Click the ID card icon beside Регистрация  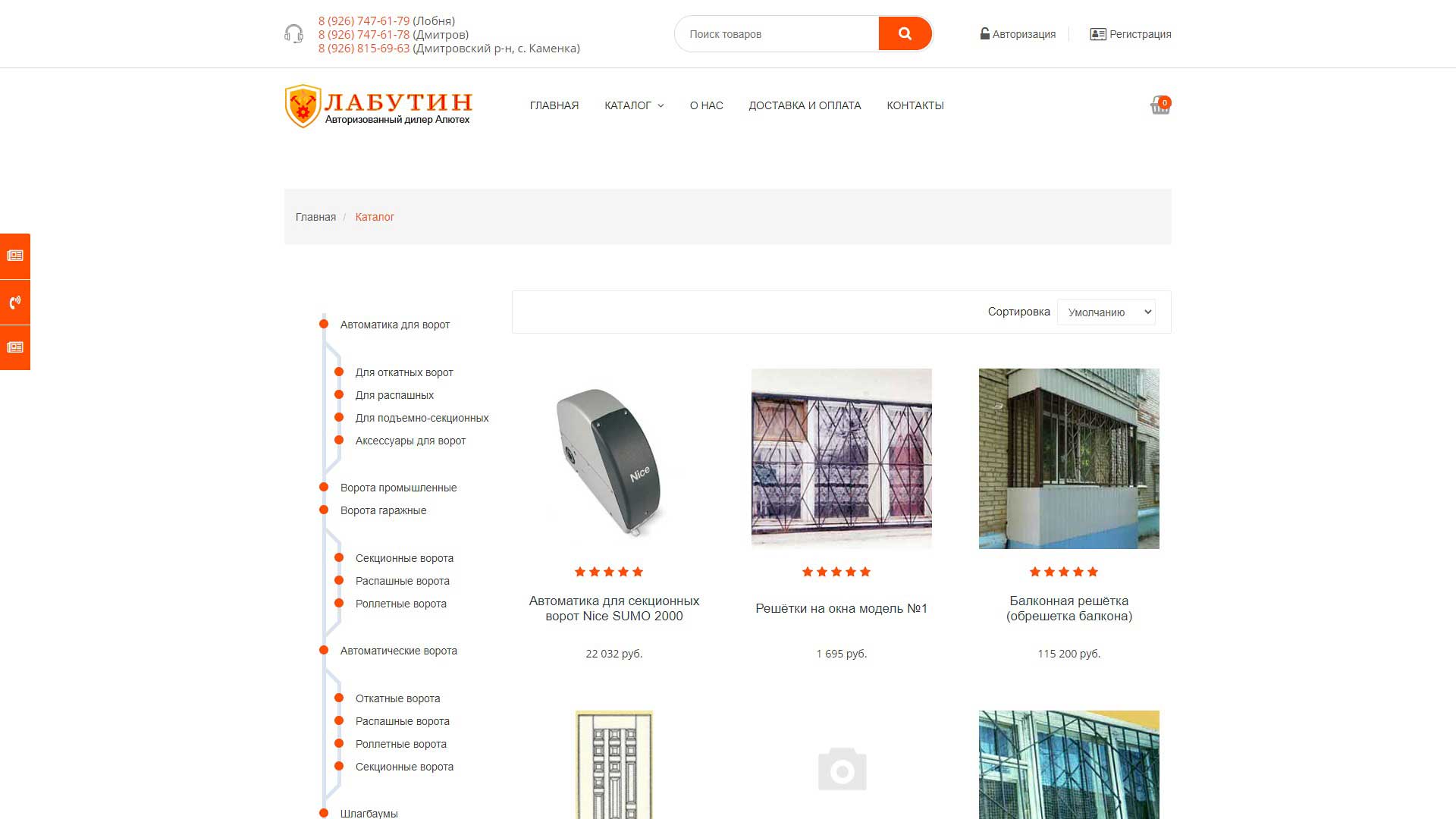[1097, 34]
